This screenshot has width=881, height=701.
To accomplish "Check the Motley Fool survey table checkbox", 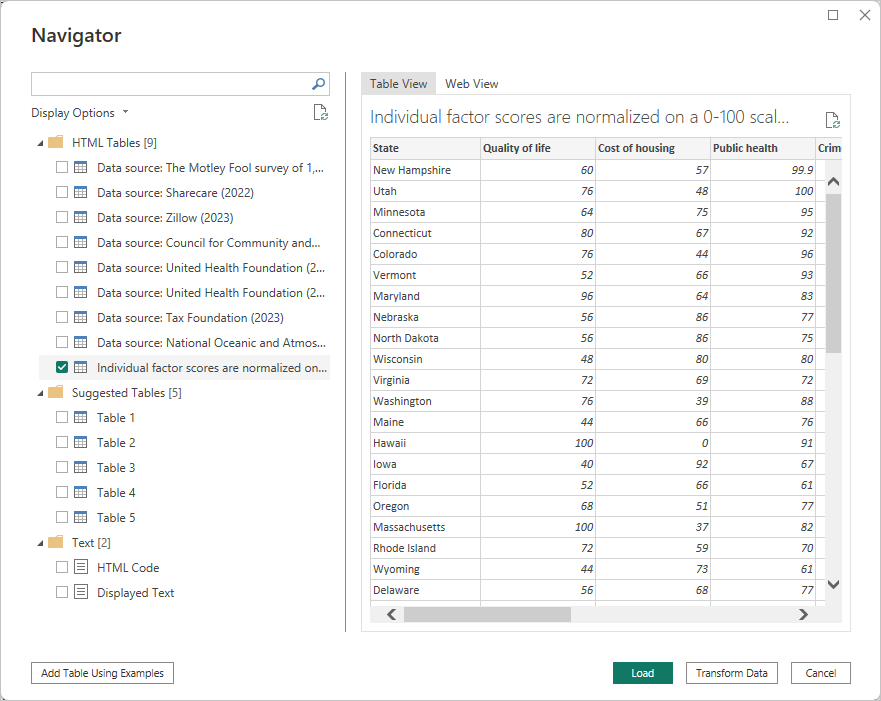I will (x=62, y=167).
